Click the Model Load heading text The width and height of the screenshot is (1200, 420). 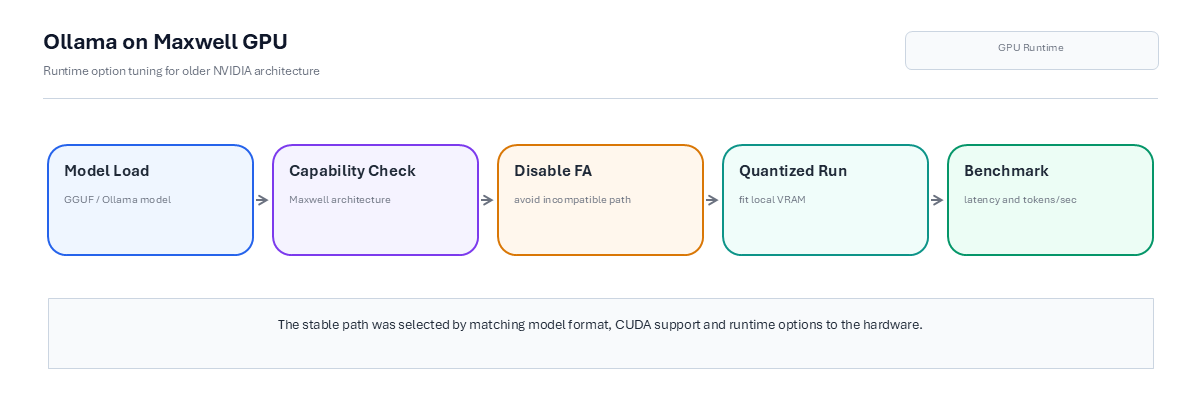pos(107,171)
